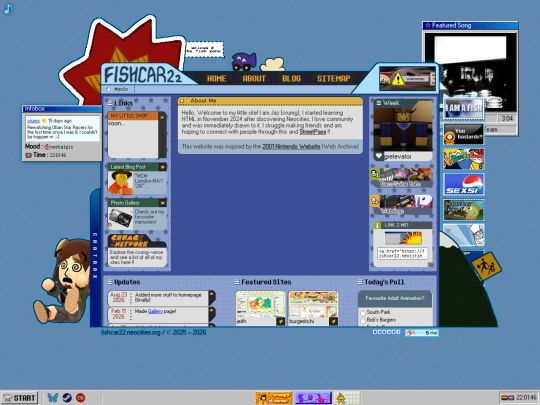Open the Latest Blog Post Lego thumbnail
Image resolution: width=540 pixels, height=405 pixels.
click(121, 183)
